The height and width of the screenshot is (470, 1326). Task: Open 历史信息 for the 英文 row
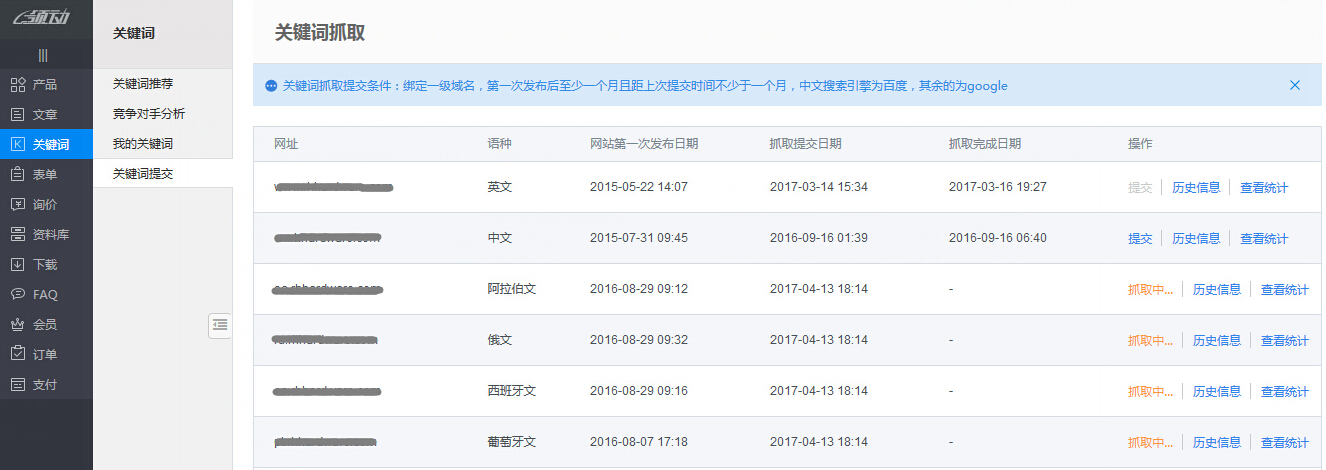click(x=1196, y=188)
